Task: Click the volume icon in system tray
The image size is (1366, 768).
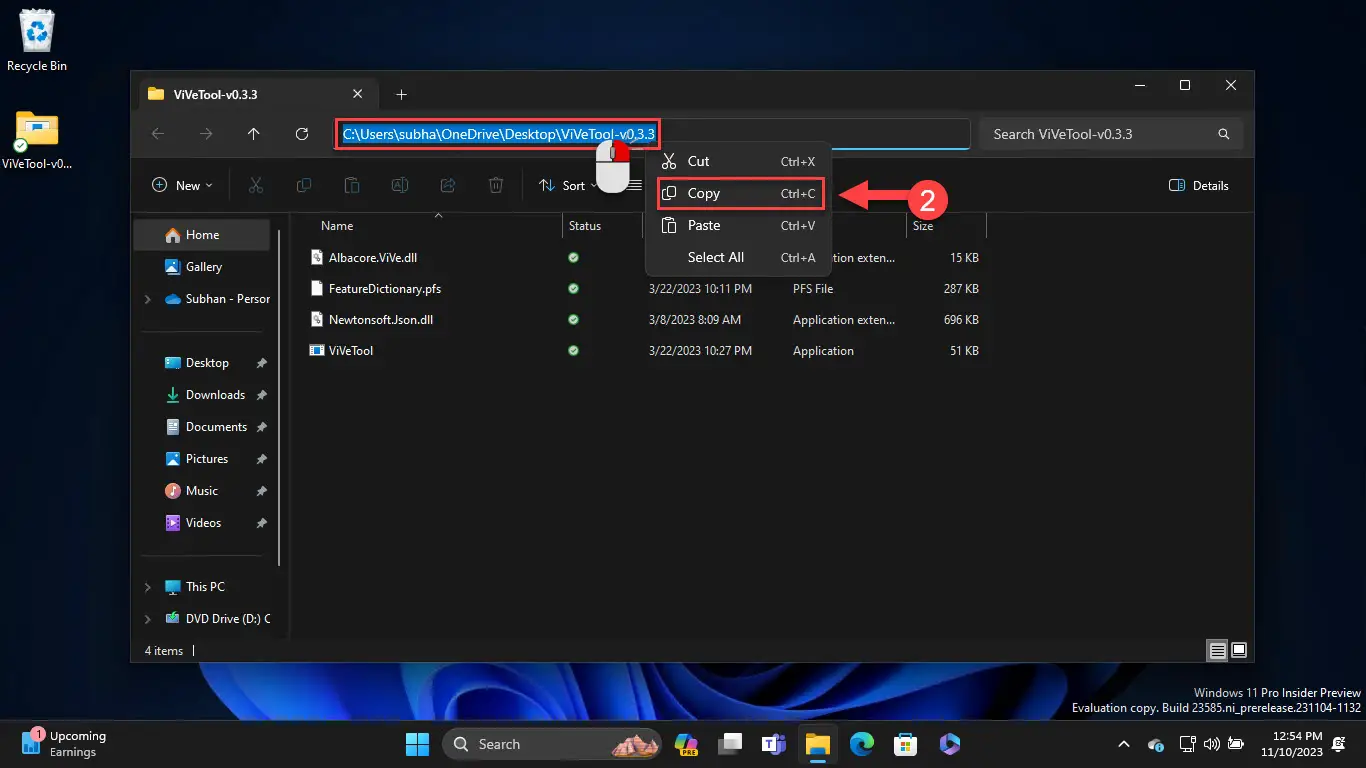Action: 1212,744
